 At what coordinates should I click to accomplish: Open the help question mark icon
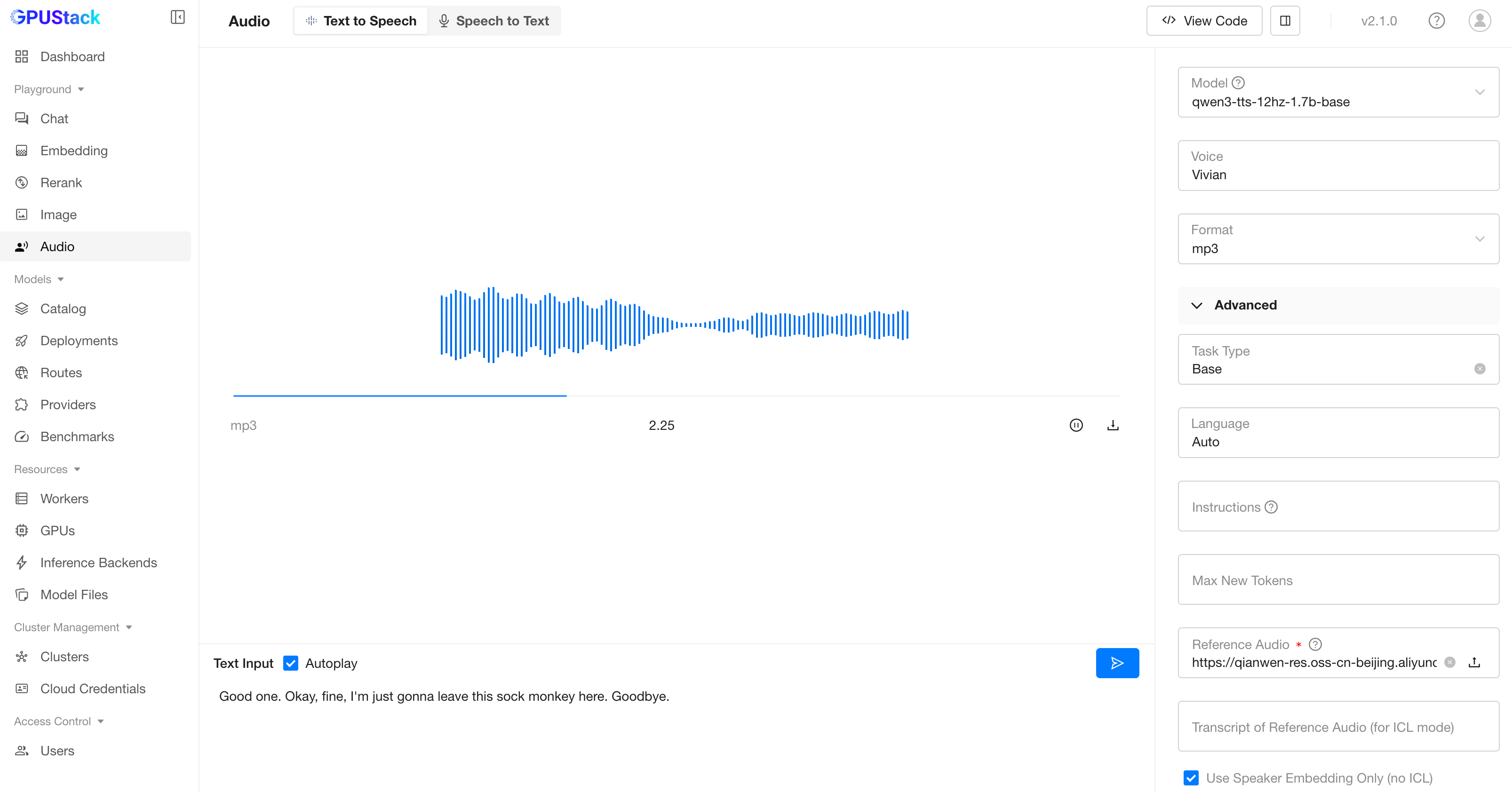[1436, 21]
